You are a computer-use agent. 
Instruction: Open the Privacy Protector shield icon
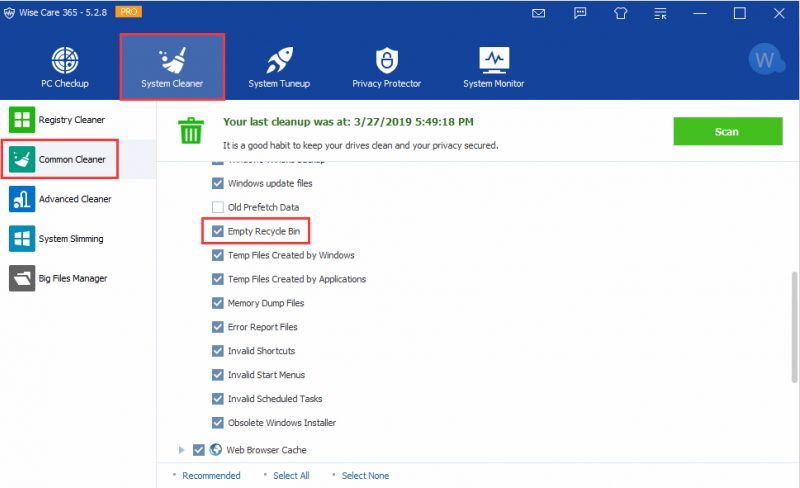pyautogui.click(x=387, y=60)
